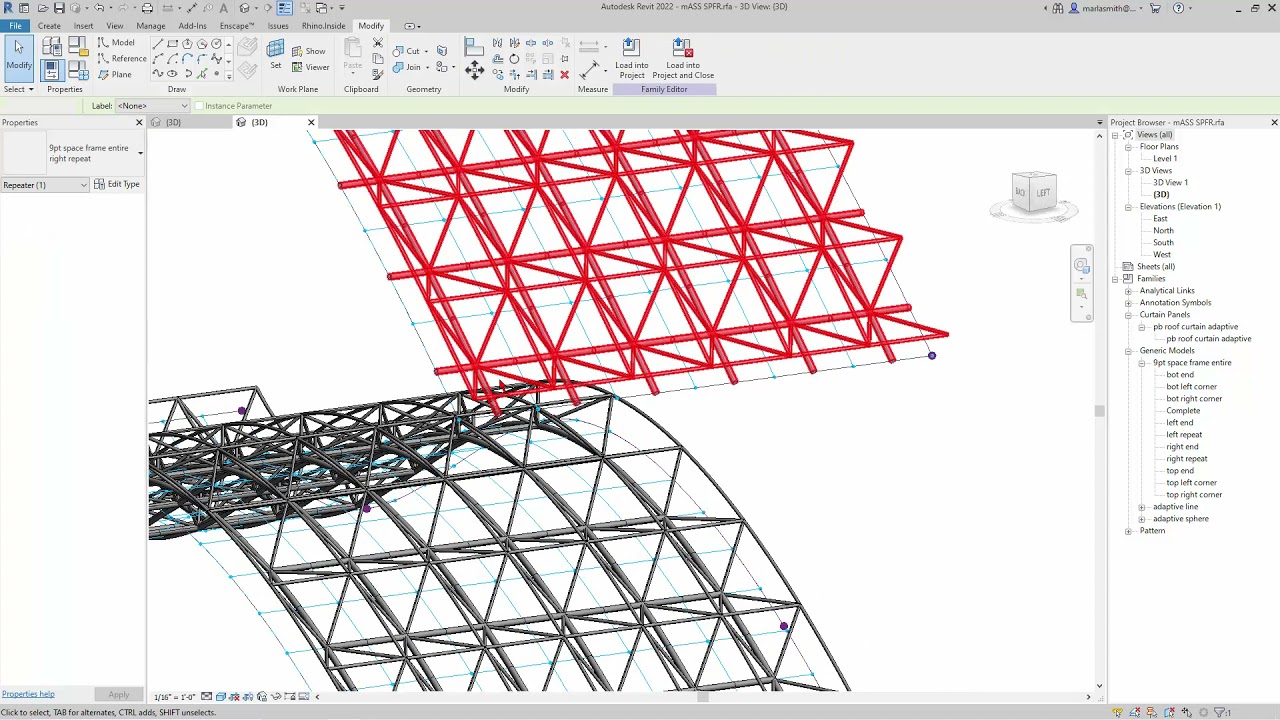The image size is (1280, 720).
Task: Select 'bot left corner' family type
Action: pos(1191,387)
